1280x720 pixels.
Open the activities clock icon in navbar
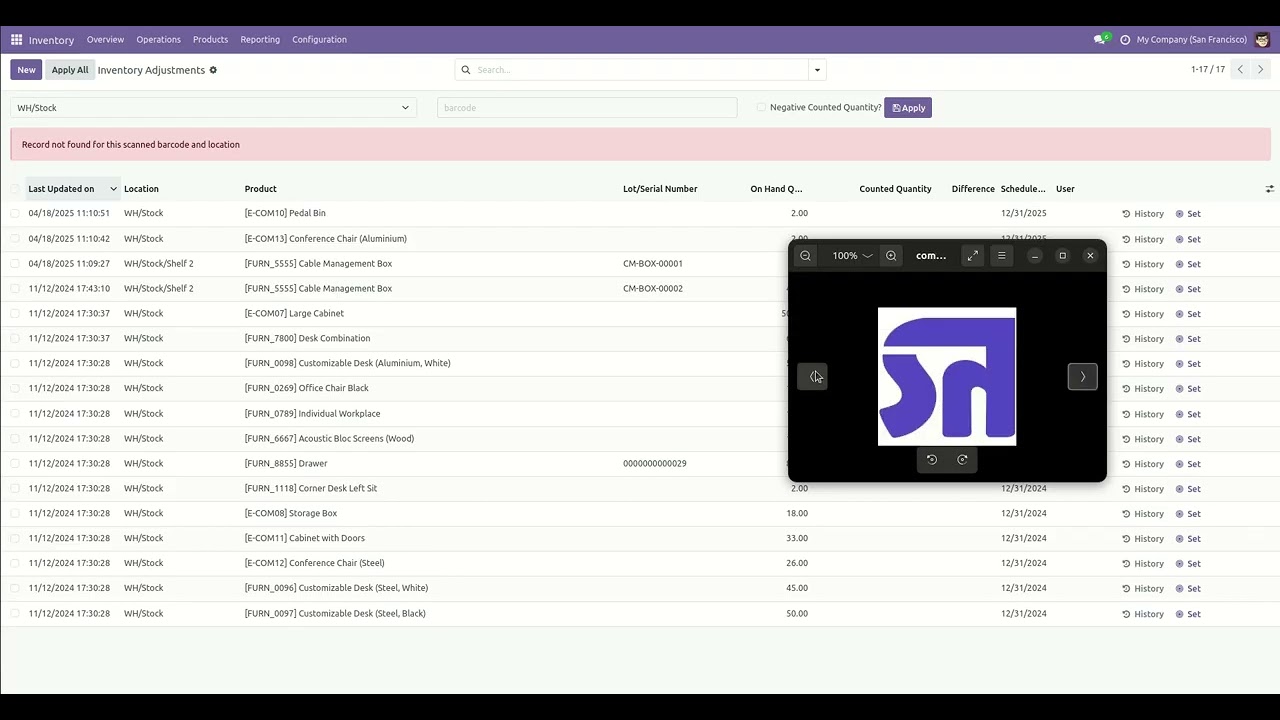click(1125, 40)
